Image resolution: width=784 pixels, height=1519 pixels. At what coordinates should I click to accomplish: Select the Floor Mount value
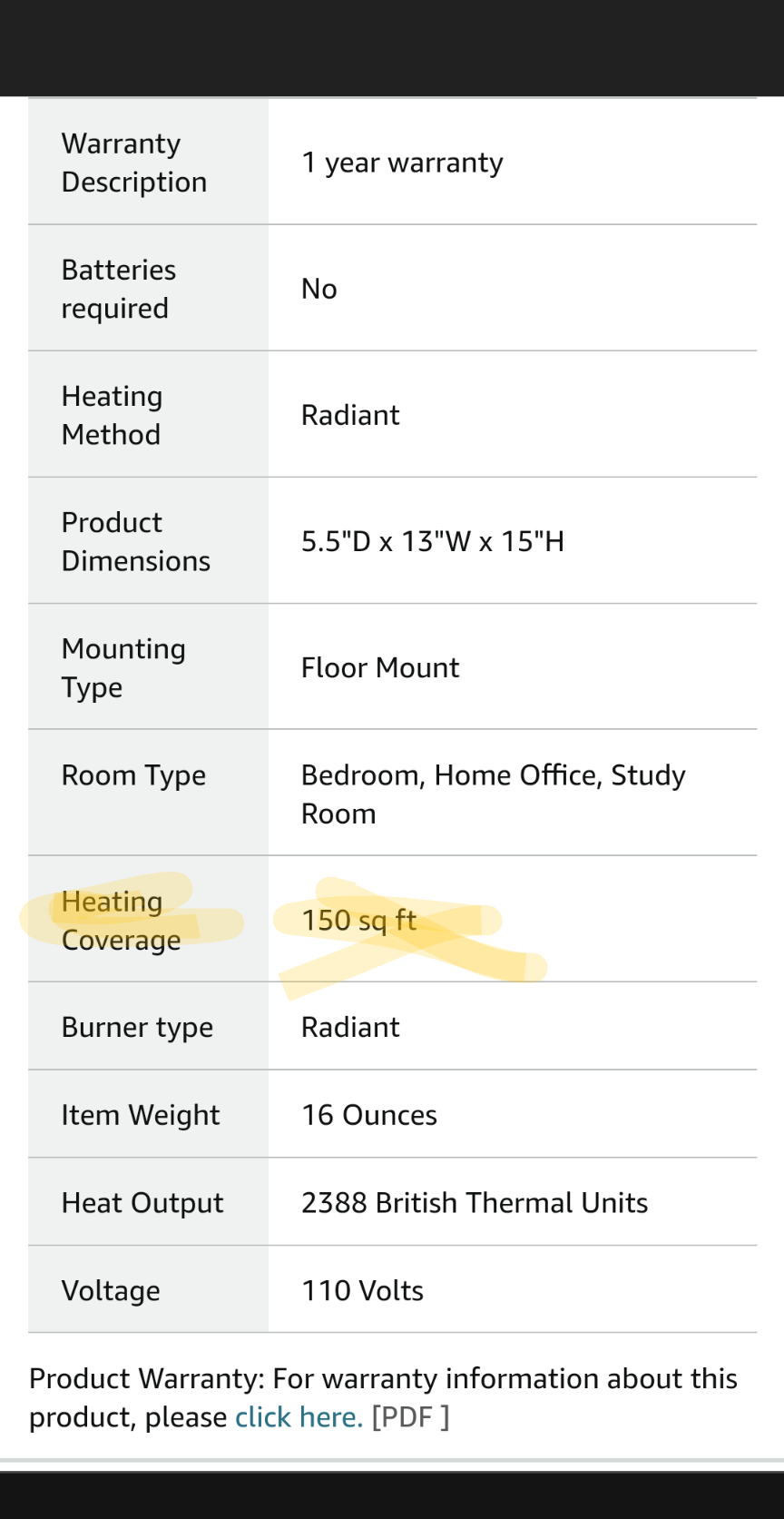click(x=380, y=667)
